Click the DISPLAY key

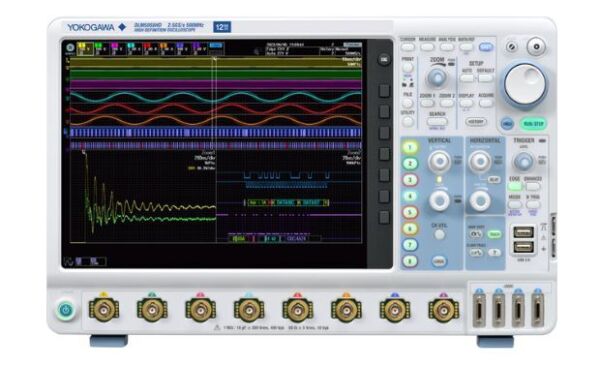point(466,103)
